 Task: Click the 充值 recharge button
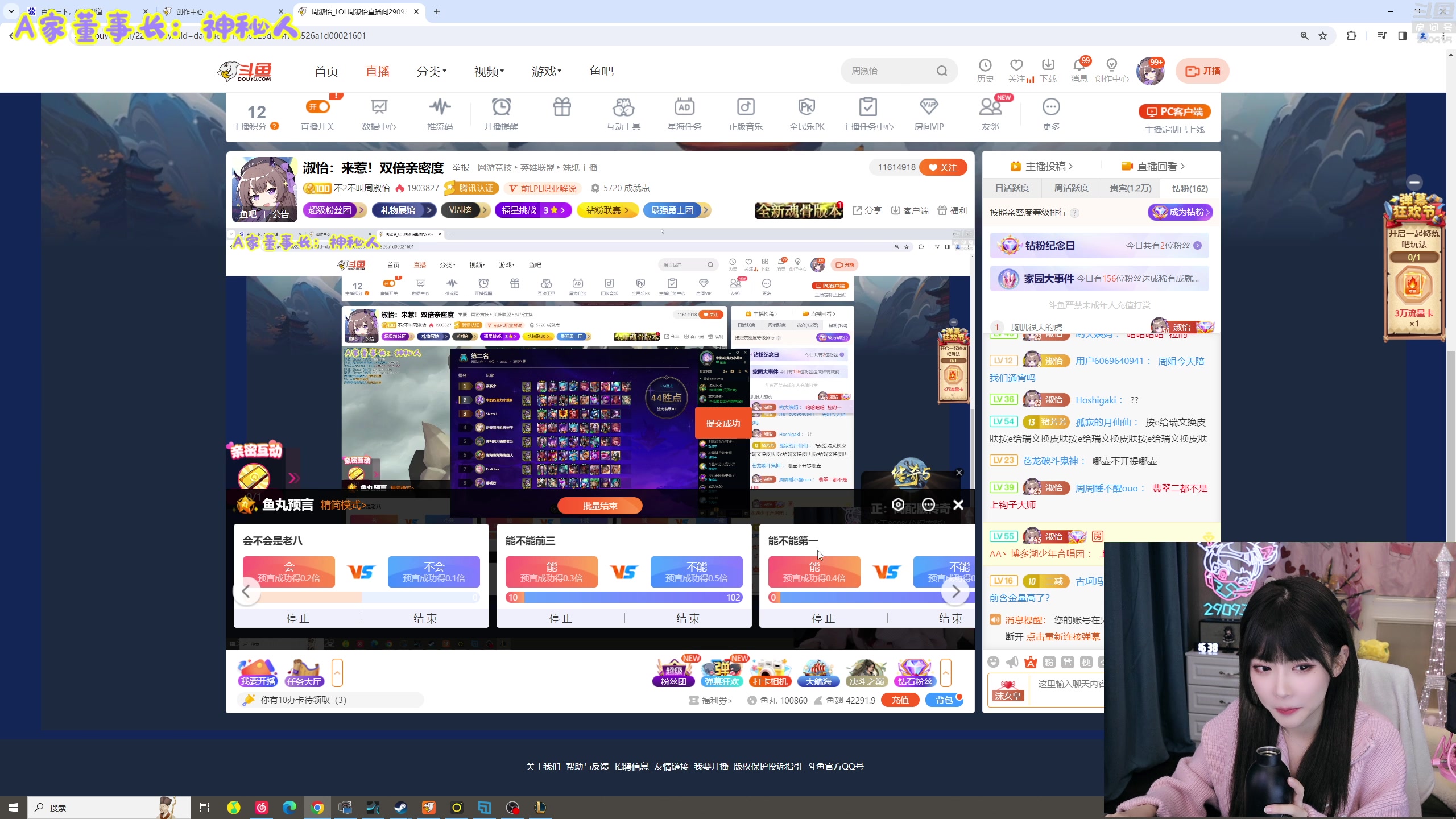(x=900, y=700)
